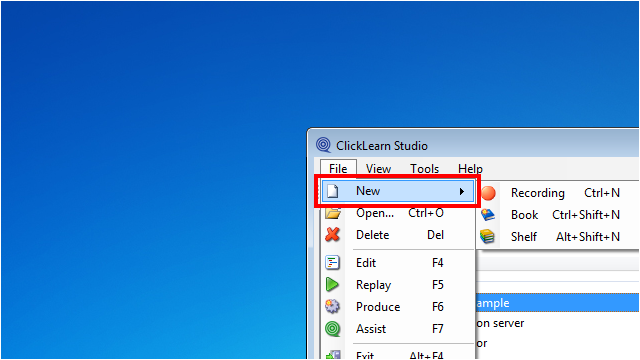Select New in the File menu
The image size is (640, 360).
tap(398, 191)
